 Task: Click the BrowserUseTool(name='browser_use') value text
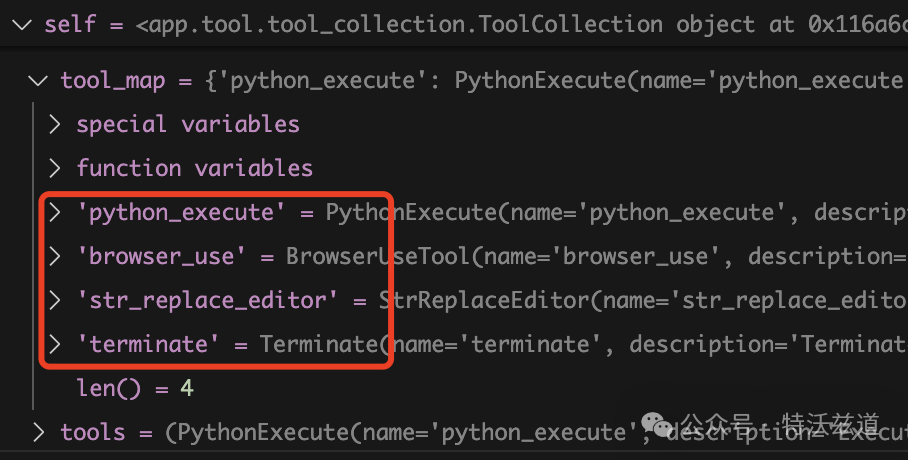[596, 256]
